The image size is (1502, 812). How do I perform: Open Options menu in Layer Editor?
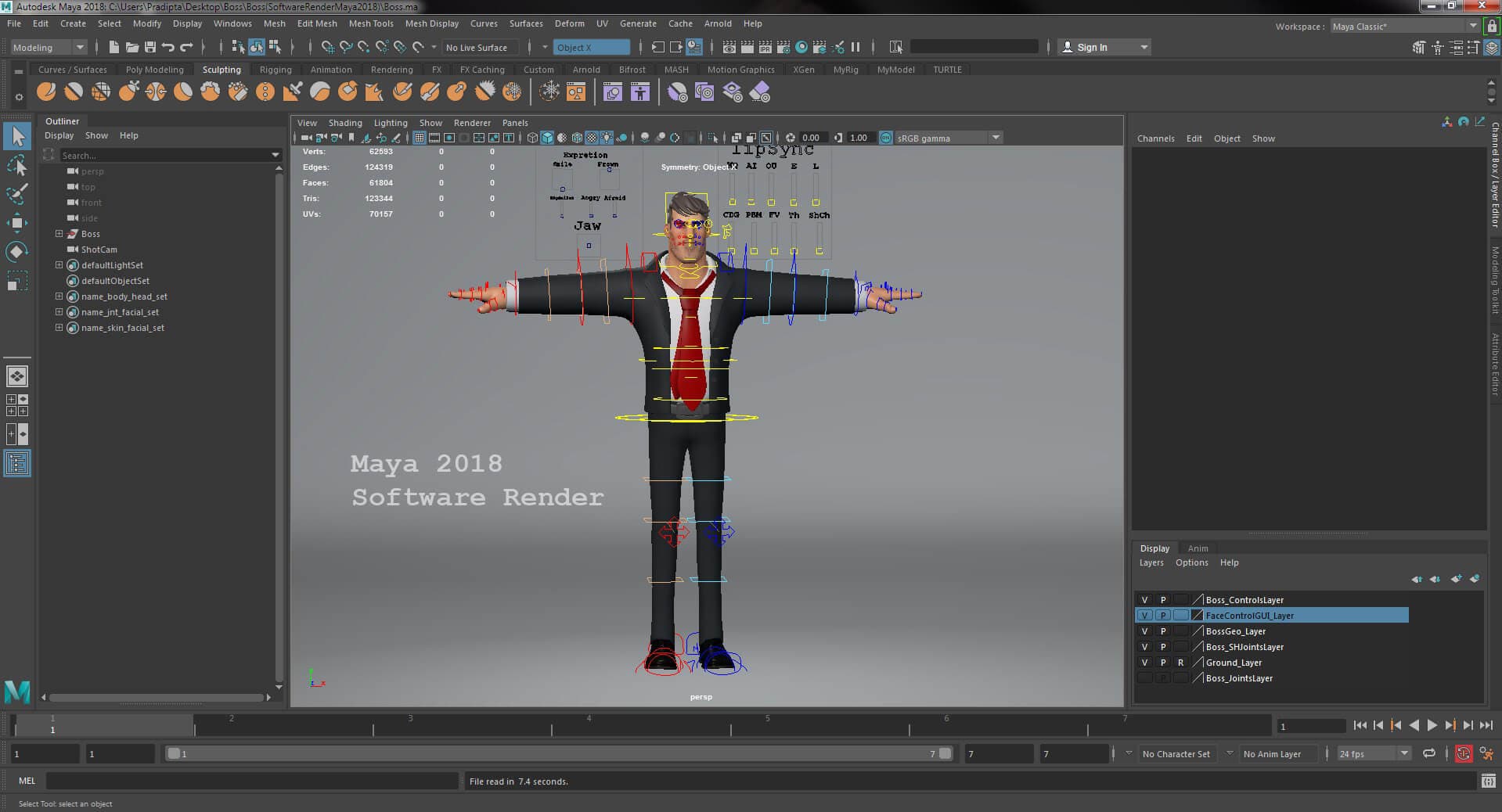(x=1191, y=562)
